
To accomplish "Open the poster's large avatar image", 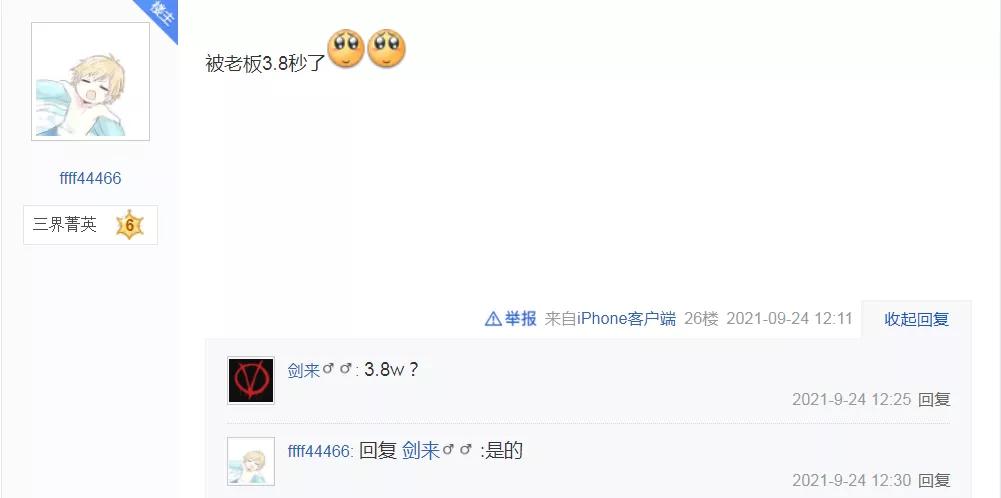I will coord(91,82).
